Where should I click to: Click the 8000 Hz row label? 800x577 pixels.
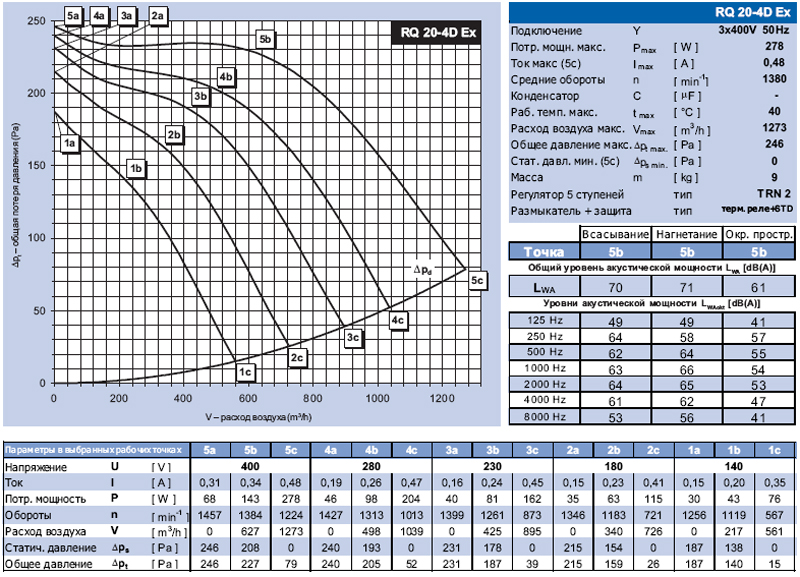tap(545, 415)
